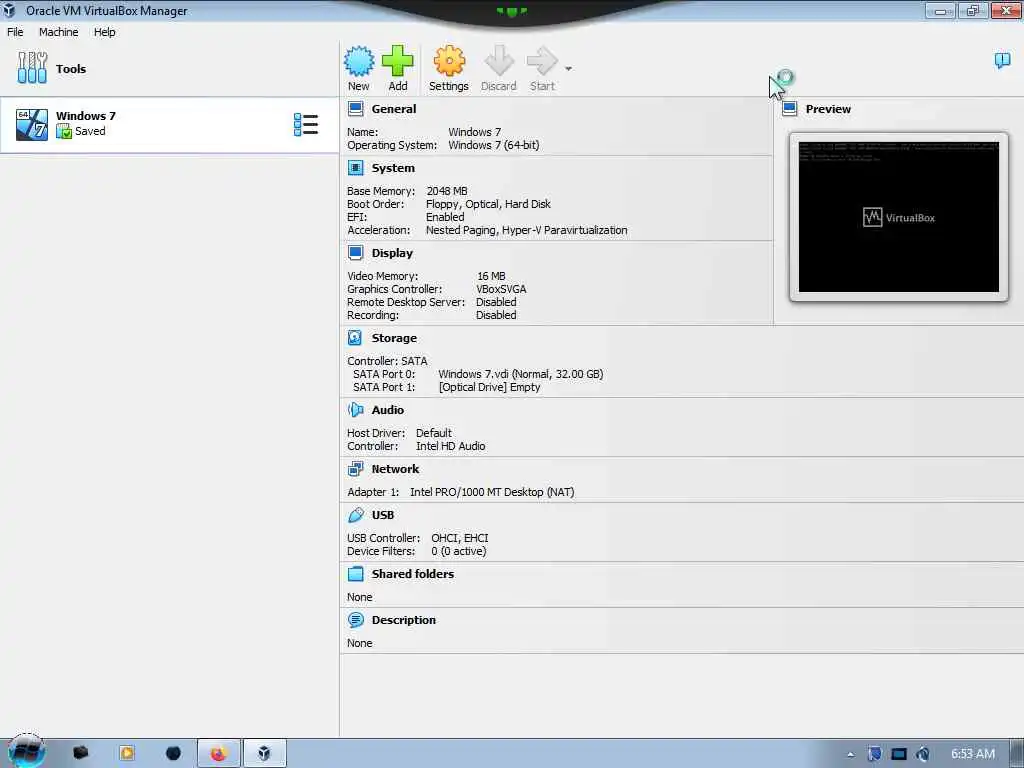
Task: Open the Start button dropdown arrow
Action: [x=569, y=69]
